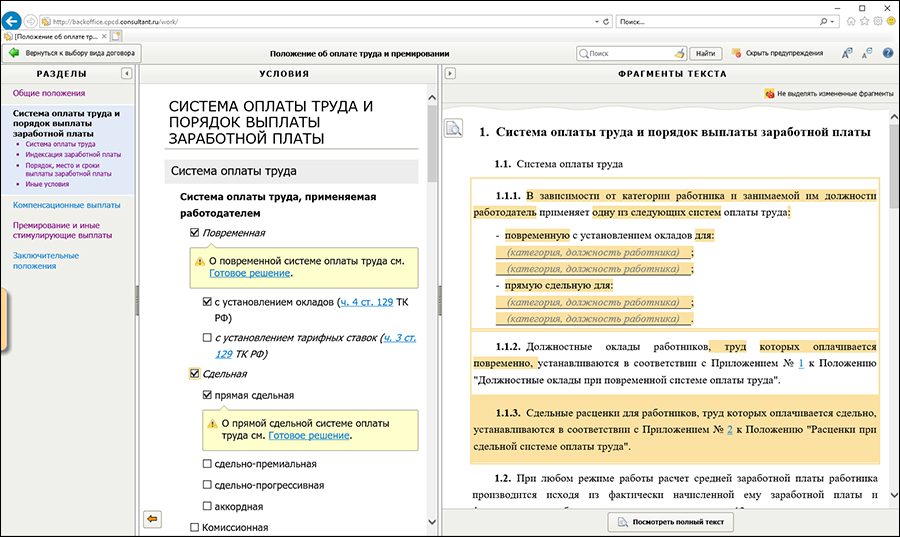Click the browser back arrow button
Viewport: 900px width, 537px height.
coord(13,21)
